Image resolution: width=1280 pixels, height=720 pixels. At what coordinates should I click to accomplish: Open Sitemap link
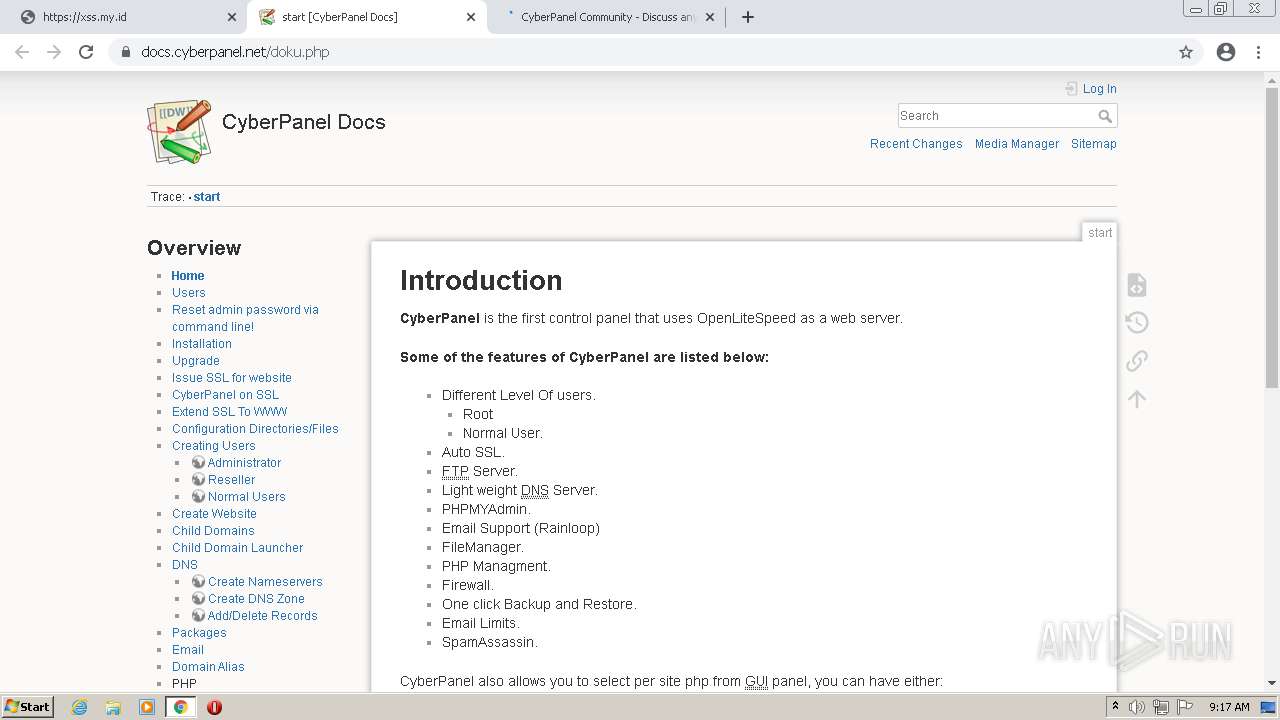pos(1094,144)
